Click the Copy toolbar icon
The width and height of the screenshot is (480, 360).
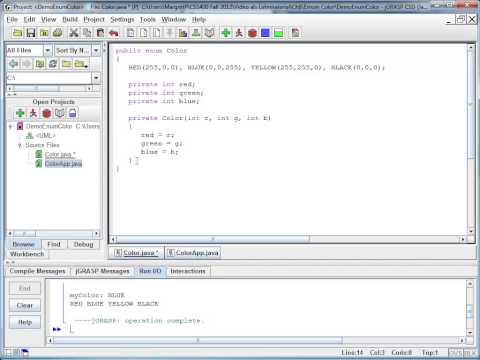(87, 33)
